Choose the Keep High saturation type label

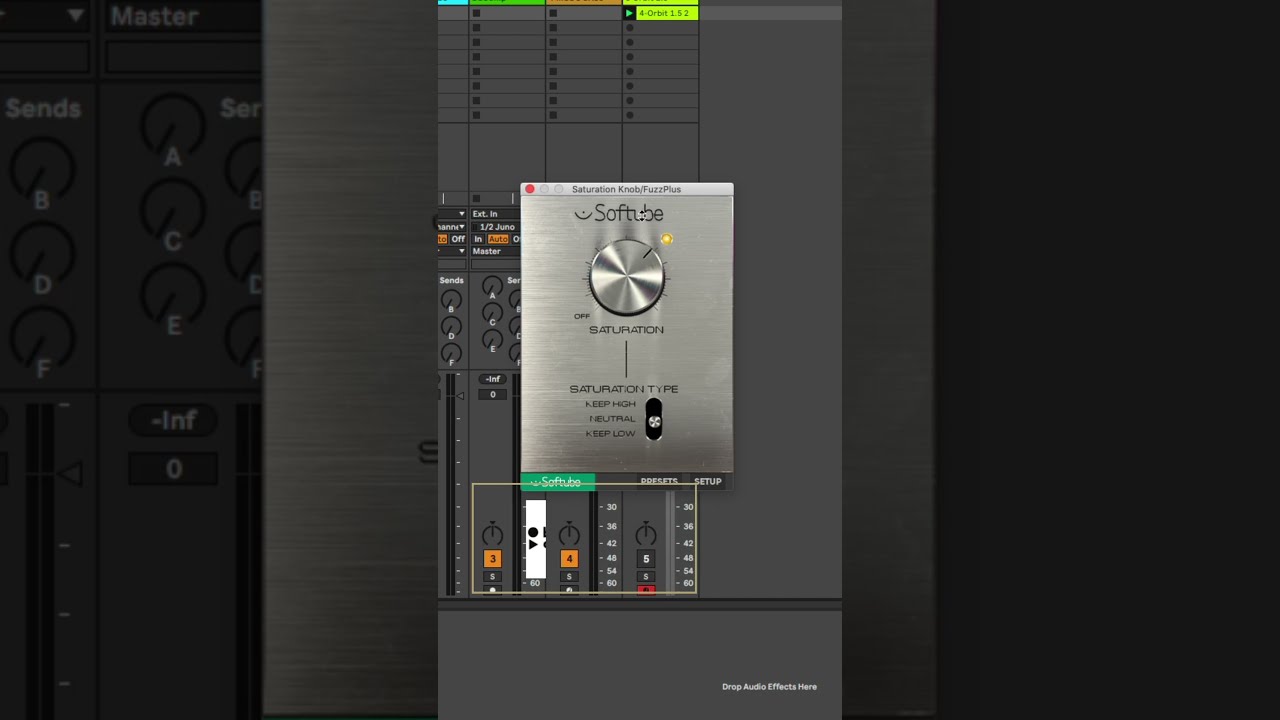pos(610,404)
